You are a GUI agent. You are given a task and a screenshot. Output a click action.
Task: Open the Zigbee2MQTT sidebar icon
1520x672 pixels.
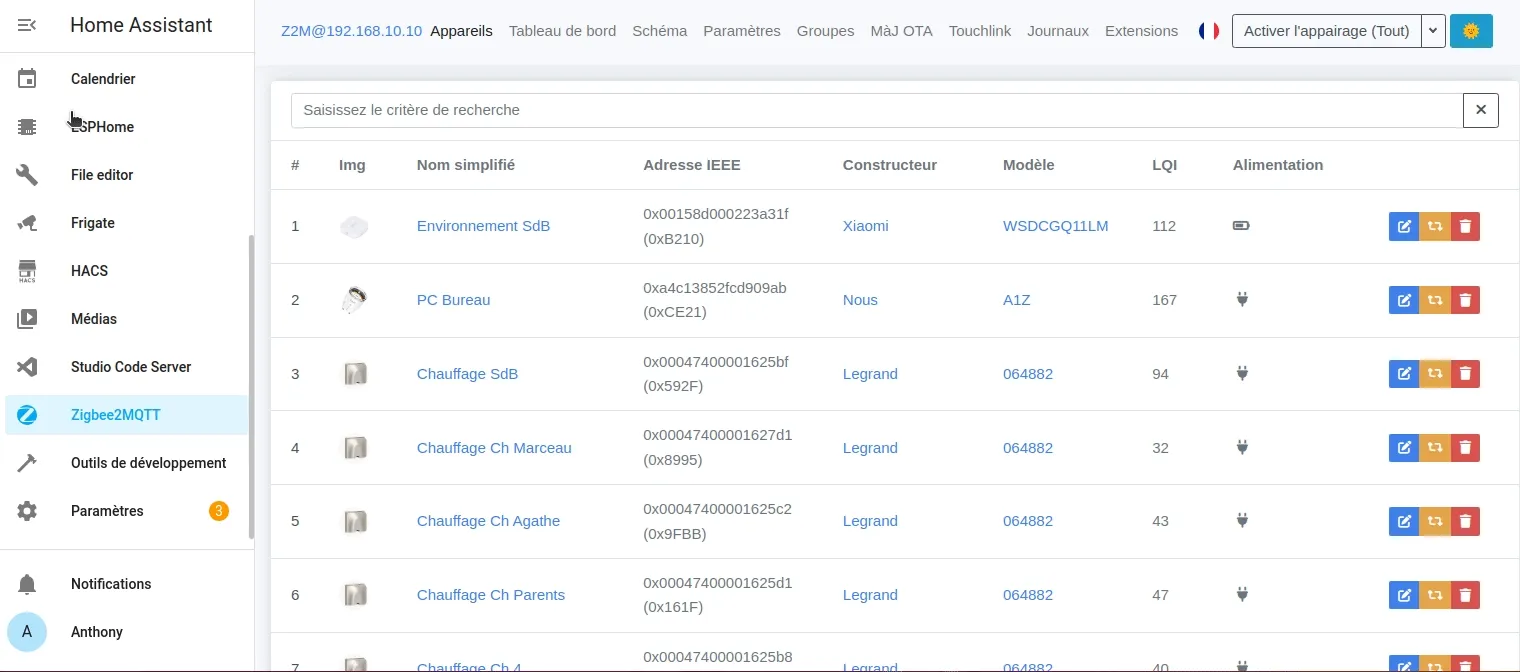[x=27, y=414]
